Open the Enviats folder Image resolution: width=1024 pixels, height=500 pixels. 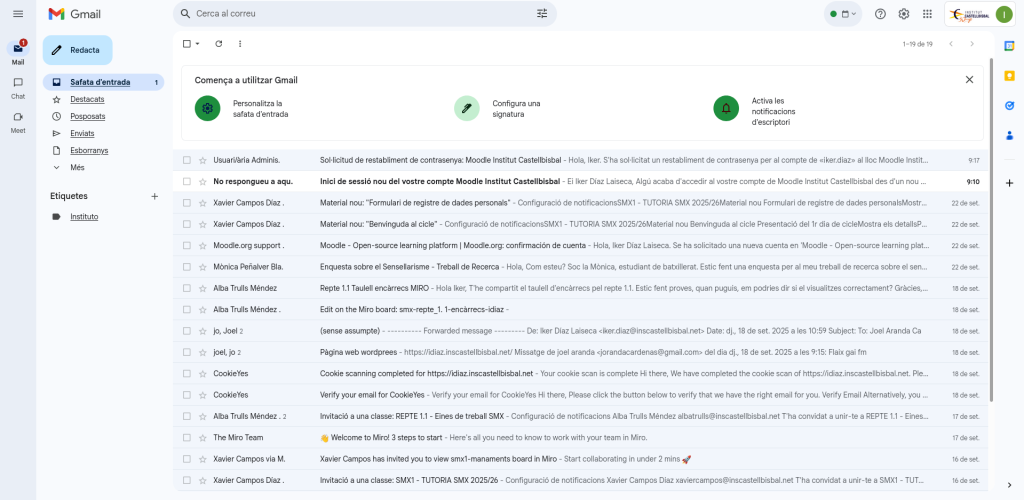(x=82, y=133)
